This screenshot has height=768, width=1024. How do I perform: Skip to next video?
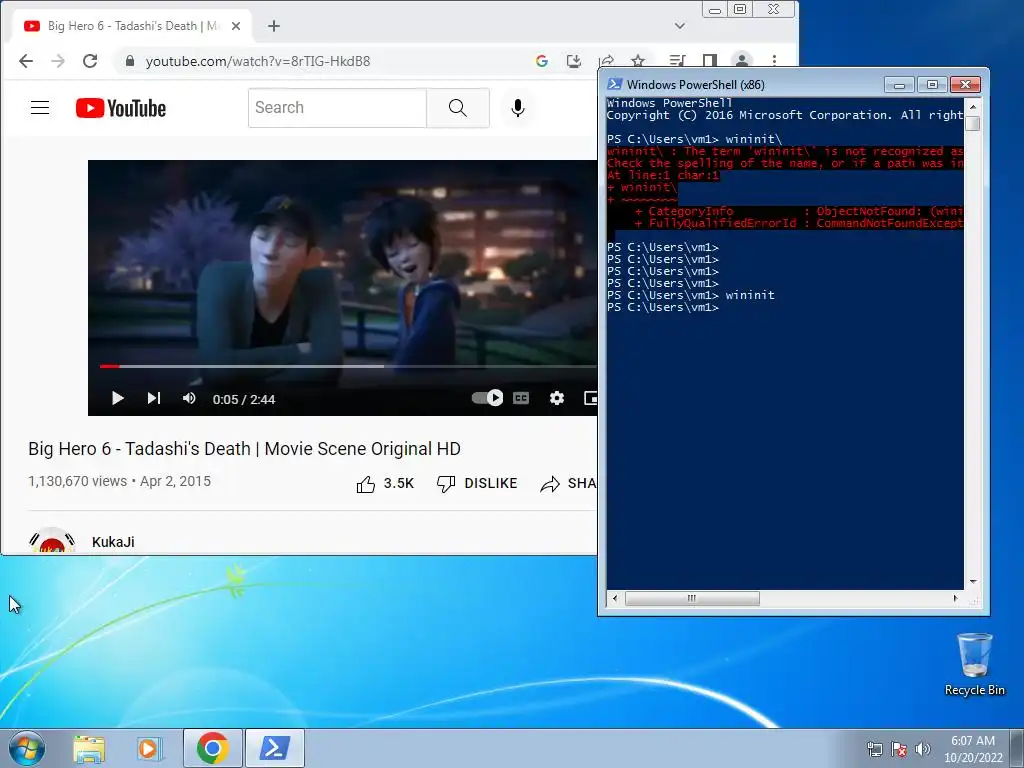pos(153,398)
